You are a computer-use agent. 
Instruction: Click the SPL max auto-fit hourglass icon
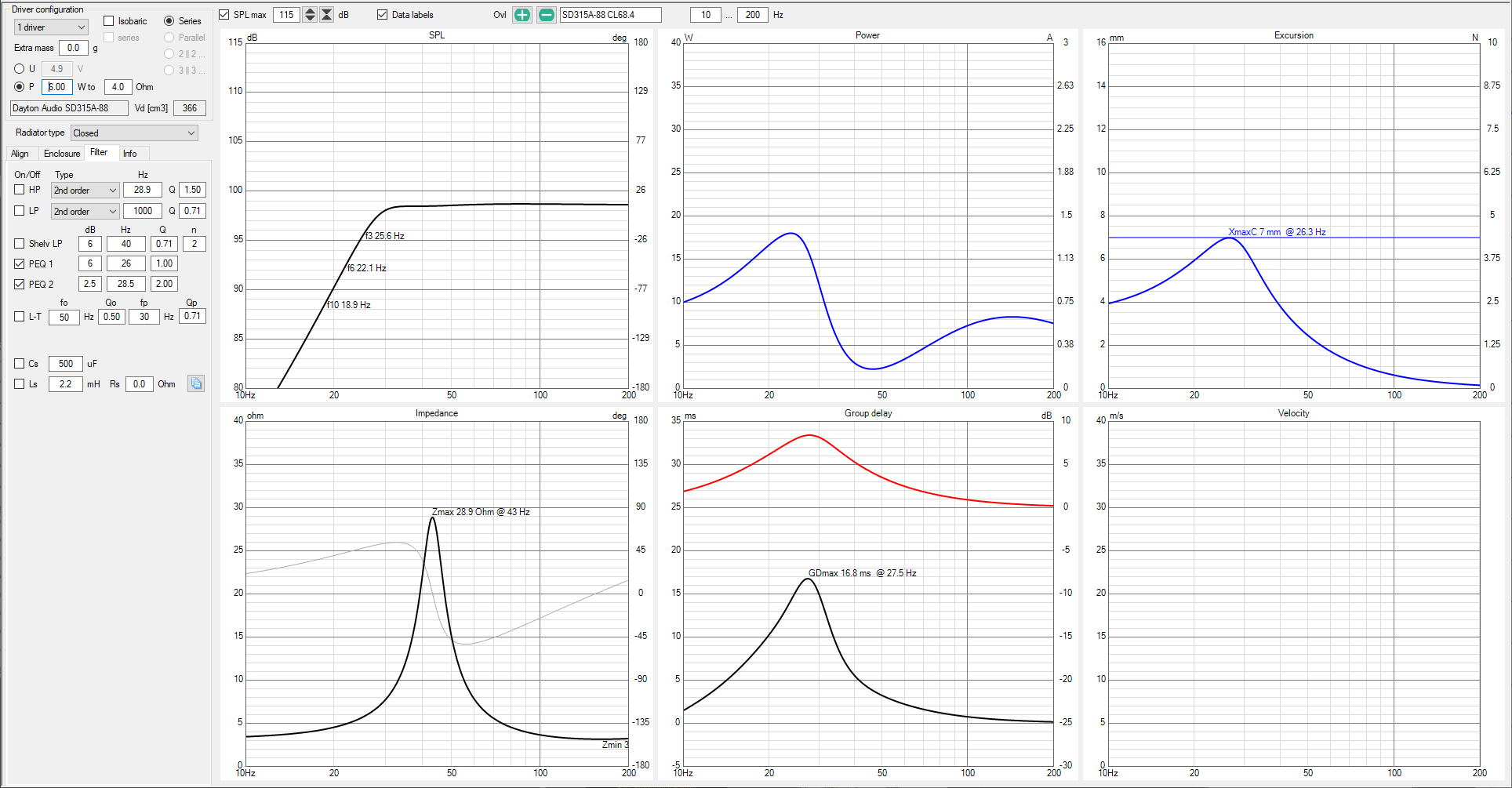tap(327, 15)
